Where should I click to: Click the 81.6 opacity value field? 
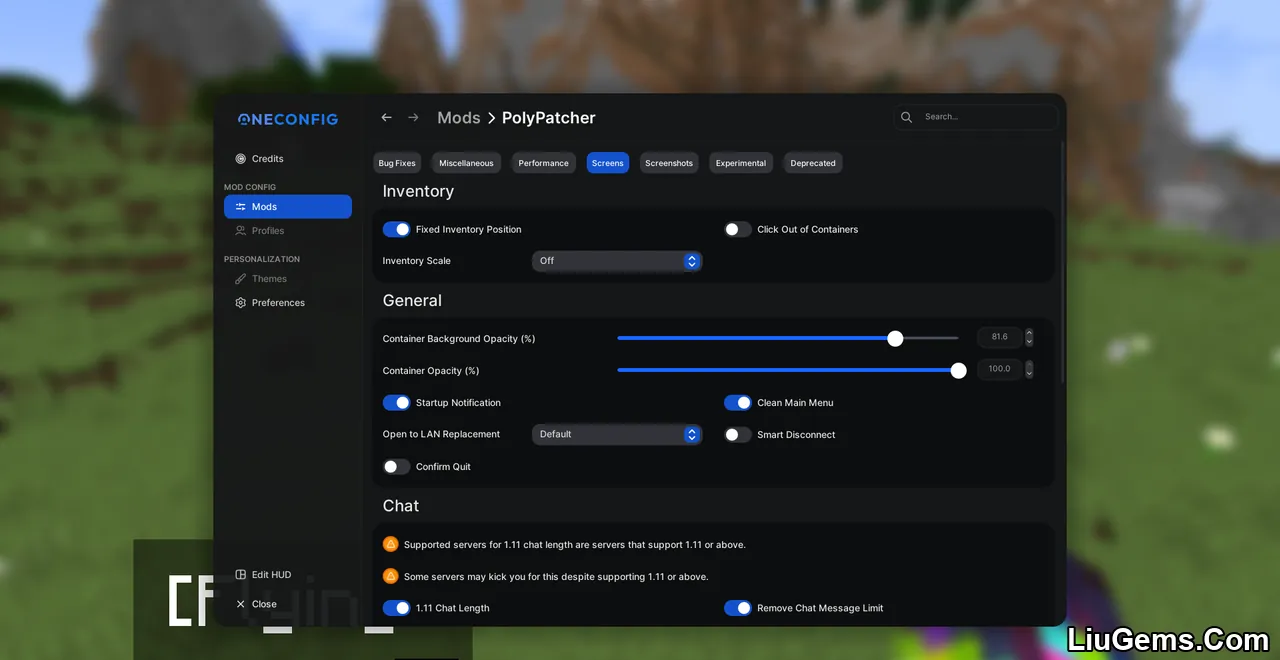pos(999,338)
